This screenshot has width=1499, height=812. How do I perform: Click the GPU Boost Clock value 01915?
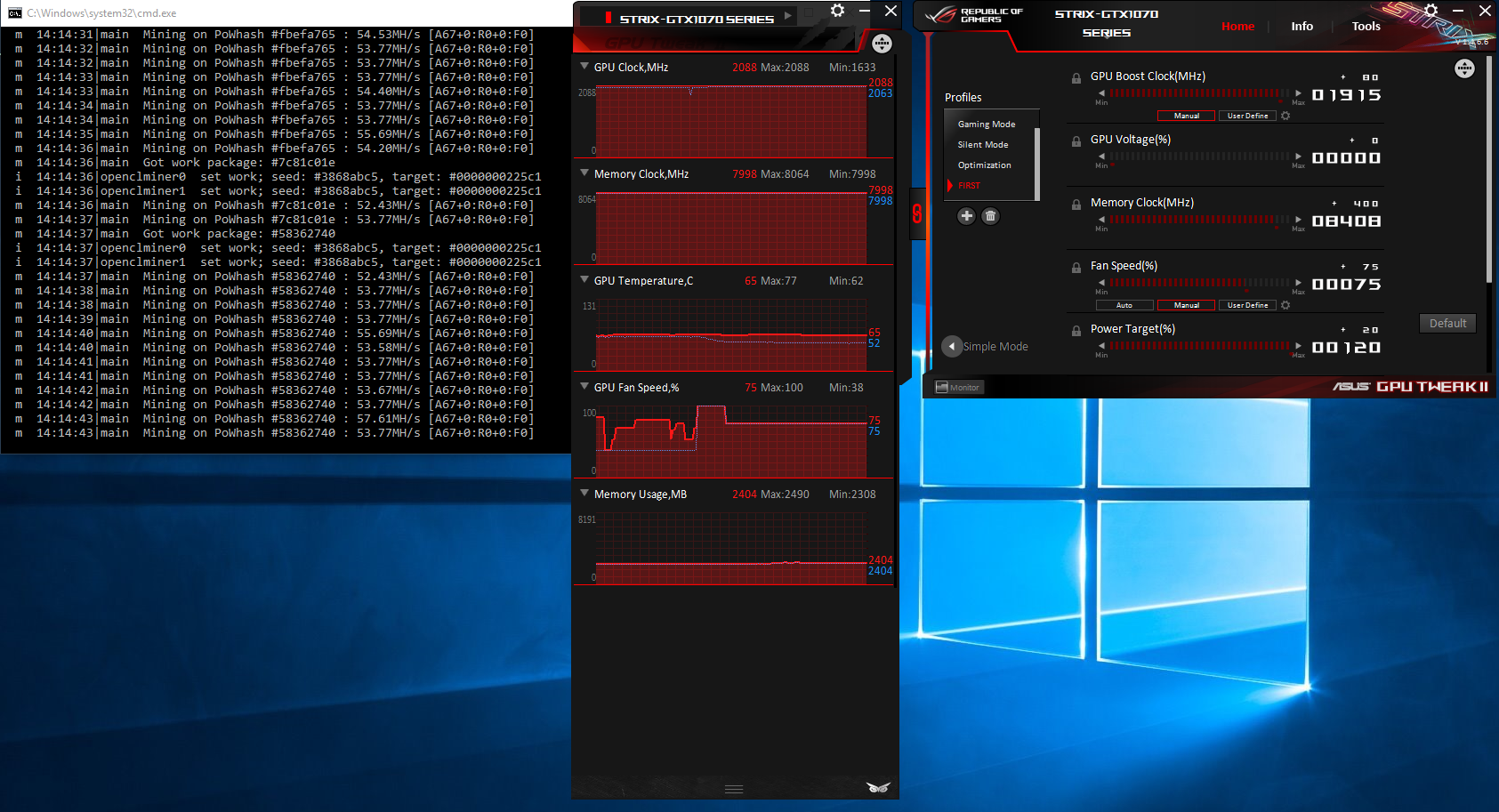click(x=1346, y=95)
